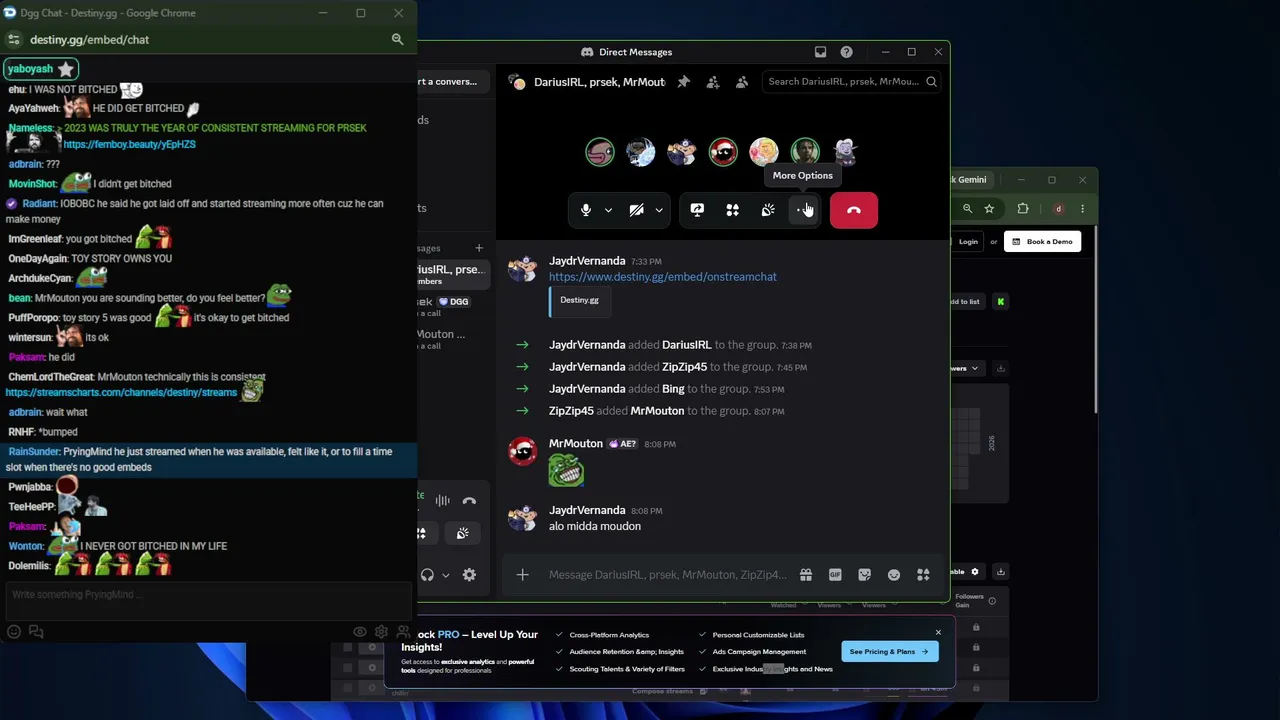Open the emoji picker
Image resolution: width=1280 pixels, height=720 pixels.
[x=894, y=575]
